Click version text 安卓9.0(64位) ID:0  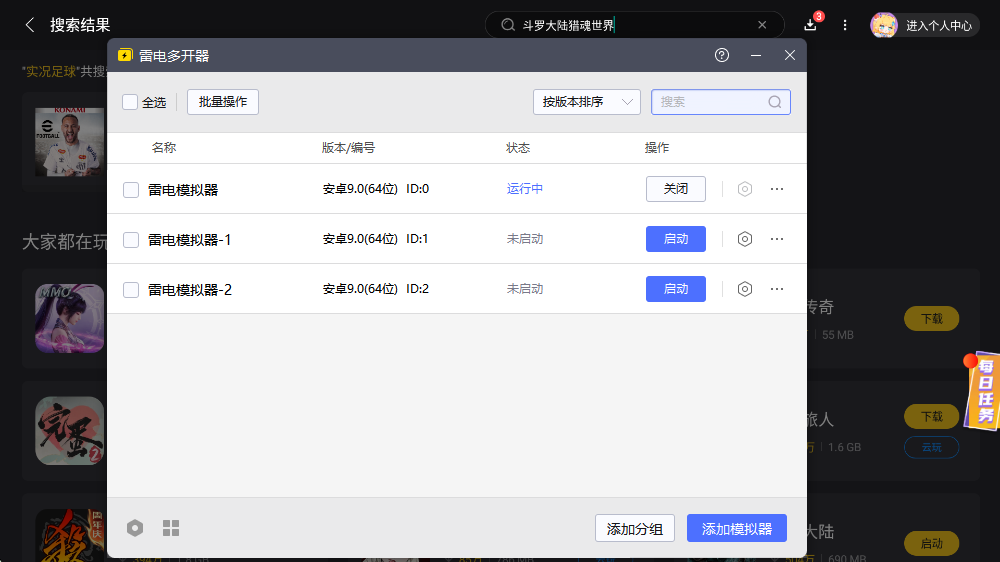[x=376, y=189]
